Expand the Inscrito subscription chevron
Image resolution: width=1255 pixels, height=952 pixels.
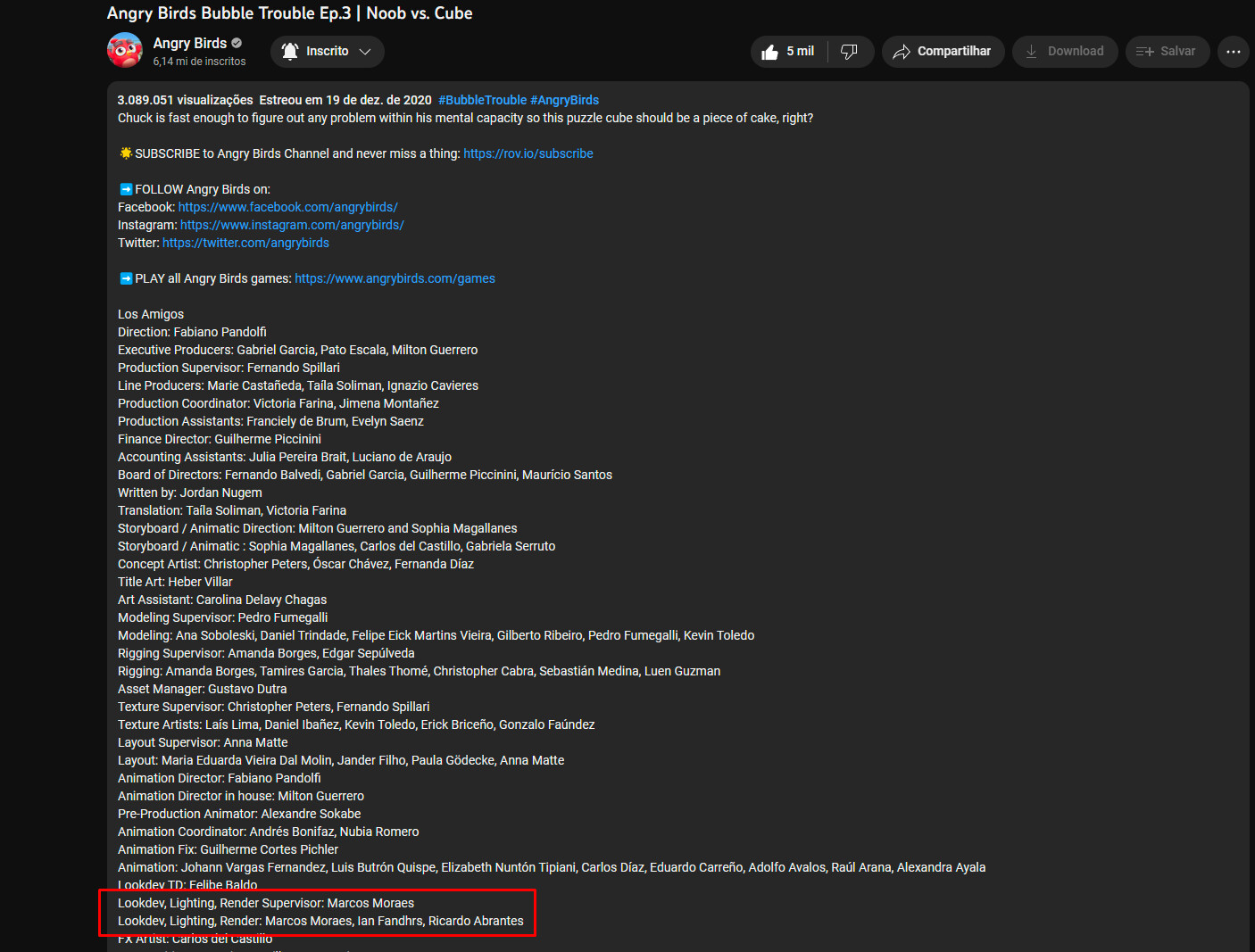365,52
